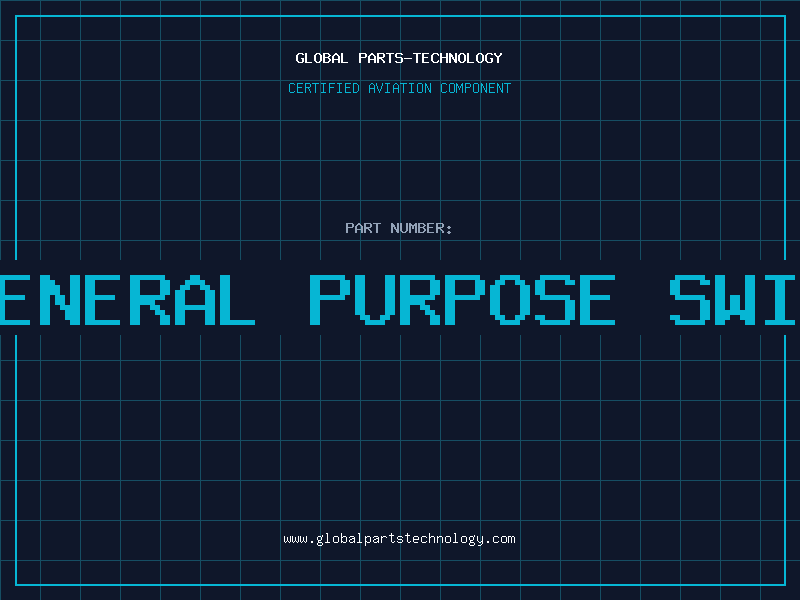The image size is (800, 600).
Task: Click the PART NUMBER: label
Action: [x=399, y=228]
